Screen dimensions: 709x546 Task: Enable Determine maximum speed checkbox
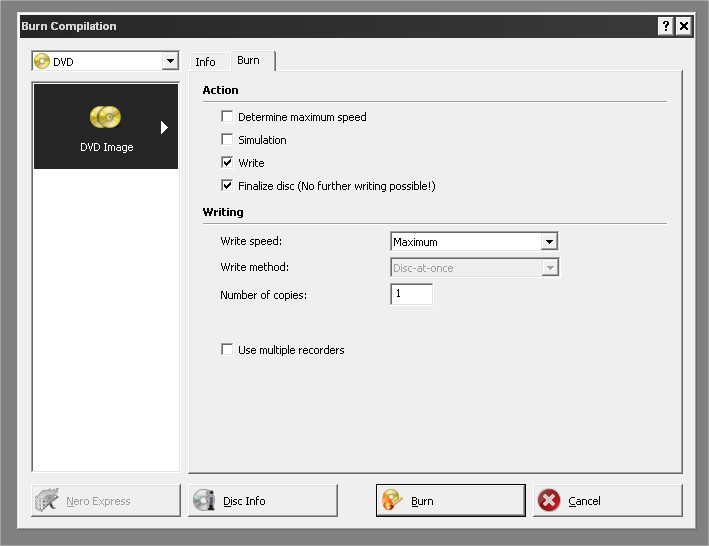pyautogui.click(x=227, y=117)
